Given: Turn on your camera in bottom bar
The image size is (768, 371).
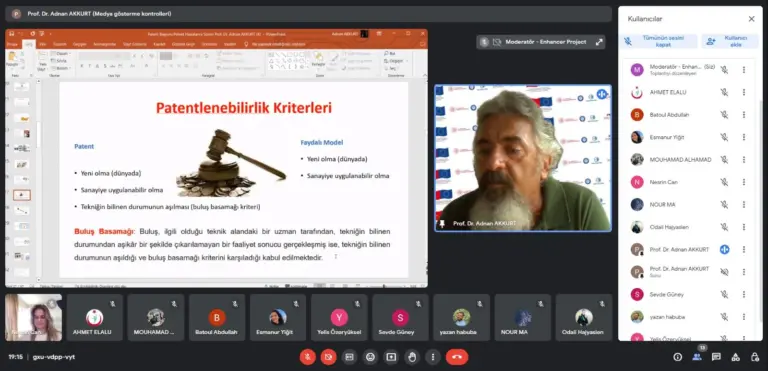Looking at the screenshot, I should point(328,357).
